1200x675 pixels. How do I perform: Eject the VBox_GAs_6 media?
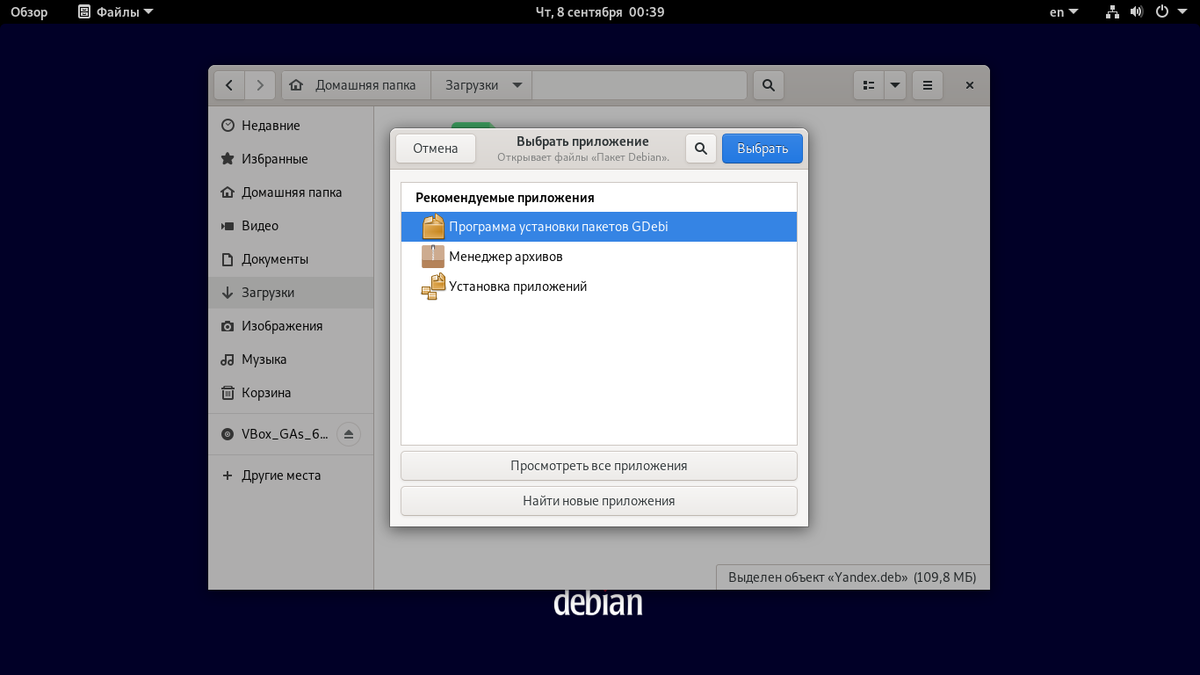point(348,433)
